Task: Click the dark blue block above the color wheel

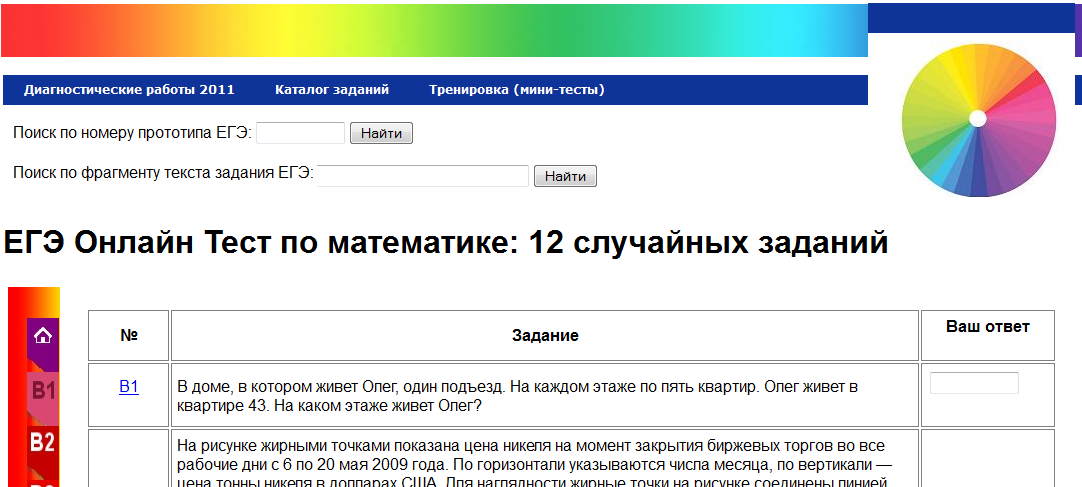Action: coord(969,18)
